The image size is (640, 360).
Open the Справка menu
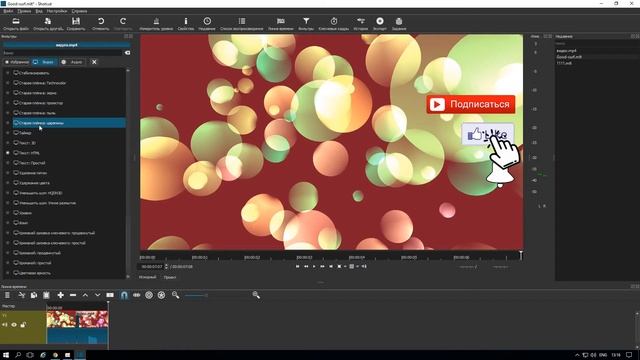pyautogui.click(x=79, y=11)
